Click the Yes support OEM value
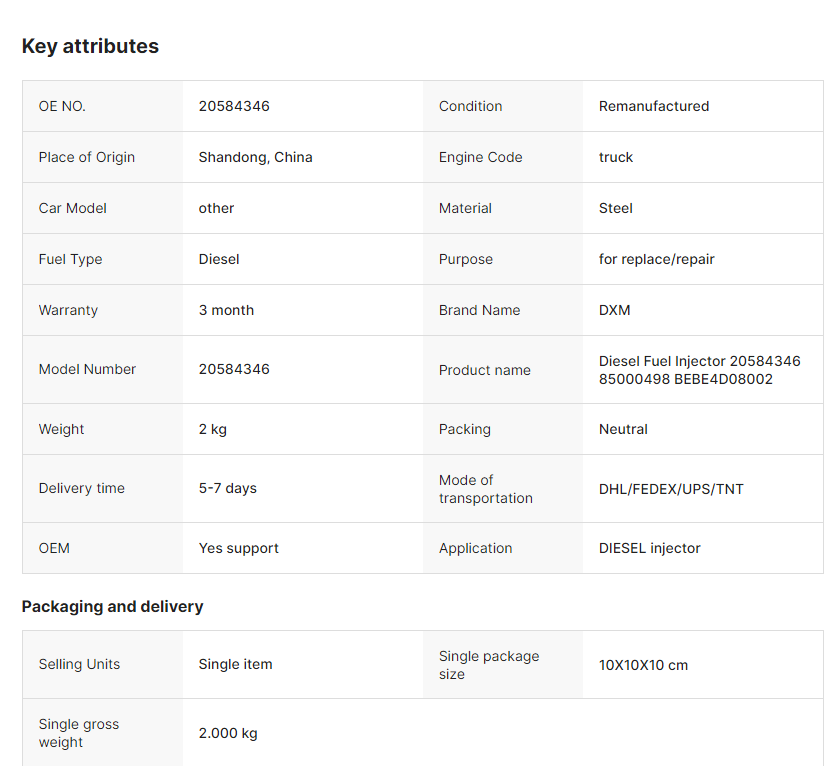Image resolution: width=825 pixels, height=766 pixels. click(238, 548)
